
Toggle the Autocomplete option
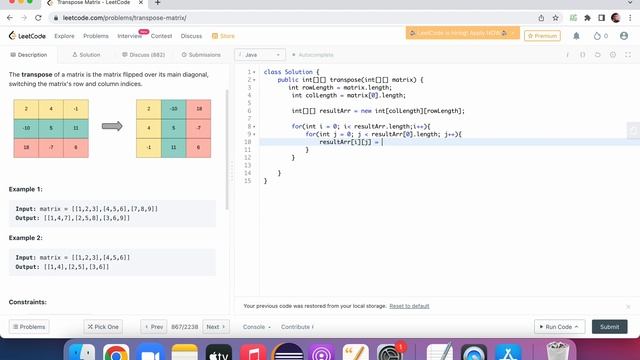[x=313, y=55]
